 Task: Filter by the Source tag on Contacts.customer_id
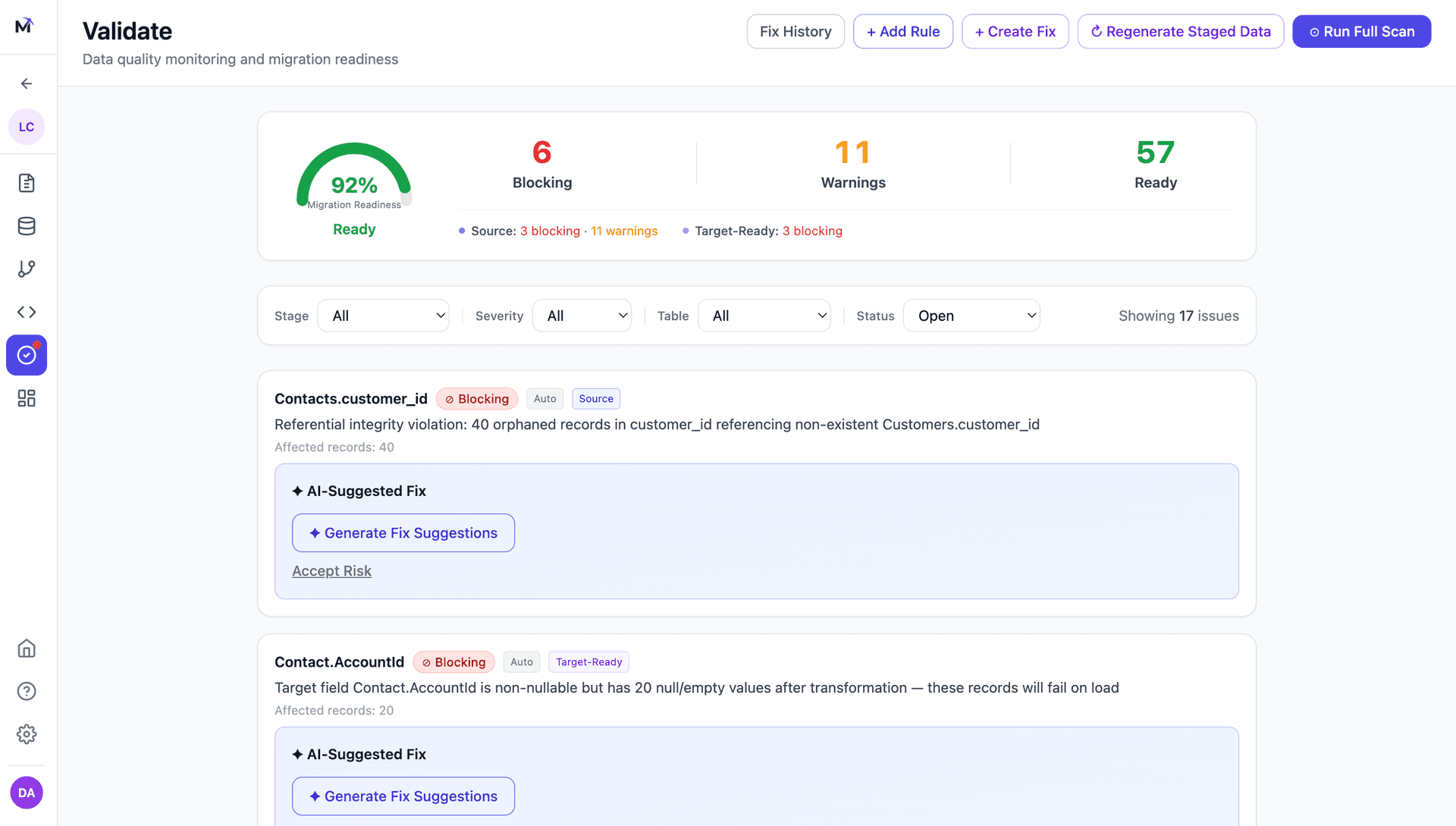click(596, 398)
